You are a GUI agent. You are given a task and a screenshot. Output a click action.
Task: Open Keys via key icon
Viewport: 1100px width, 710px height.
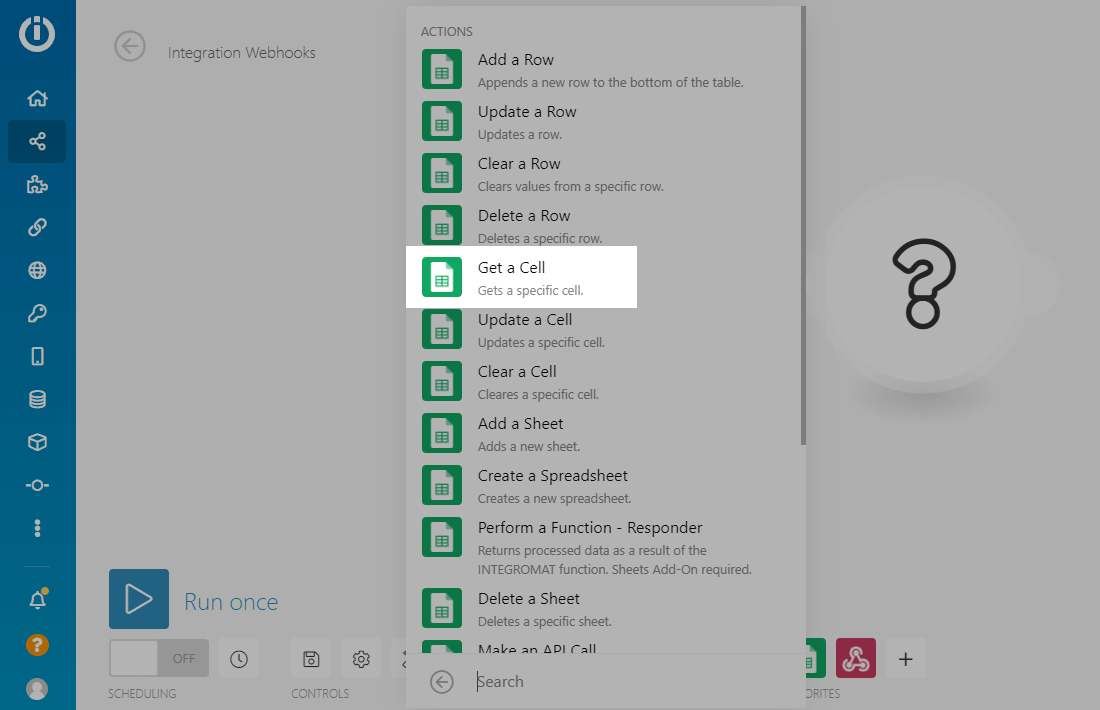(37, 313)
